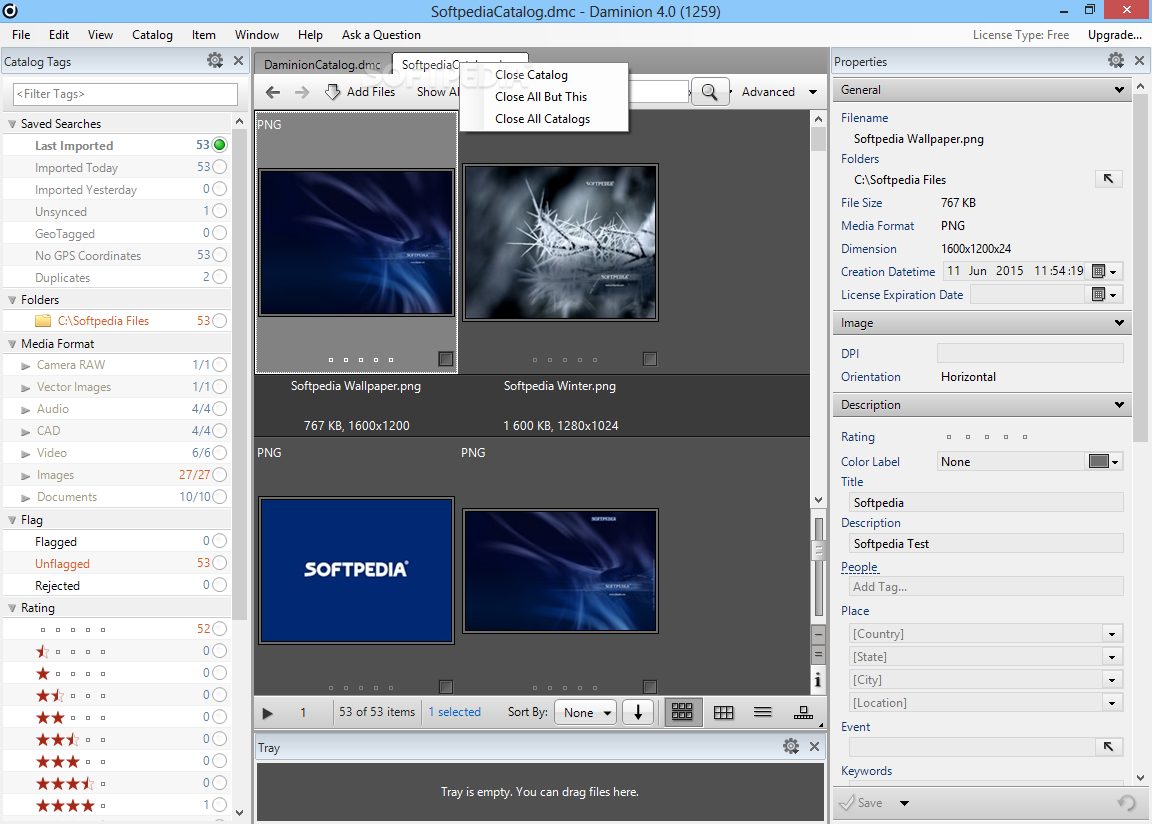Viewport: 1152px width, 824px height.
Task: Go back with the left arrow
Action: point(273,92)
